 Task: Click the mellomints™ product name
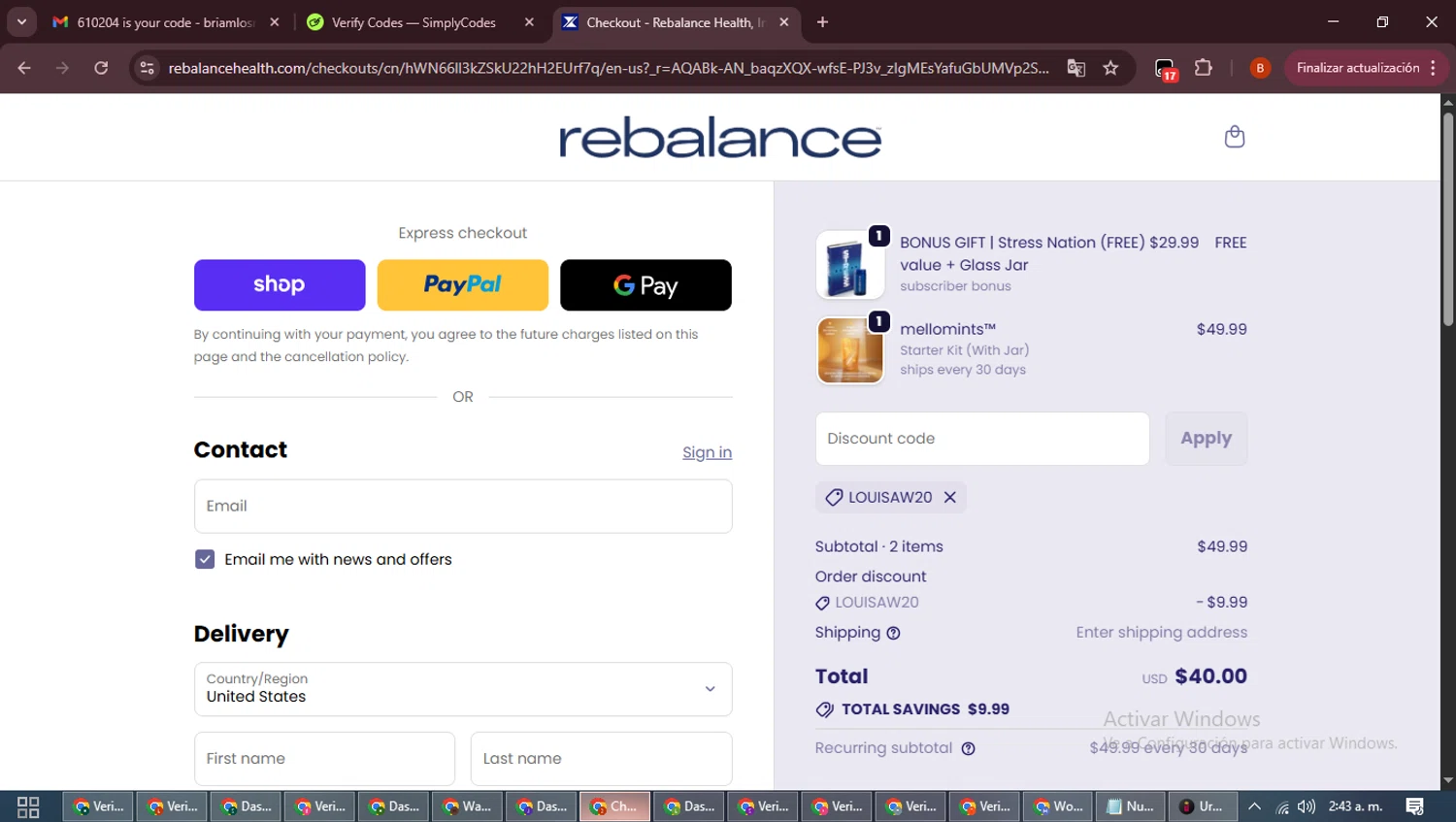tap(947, 329)
